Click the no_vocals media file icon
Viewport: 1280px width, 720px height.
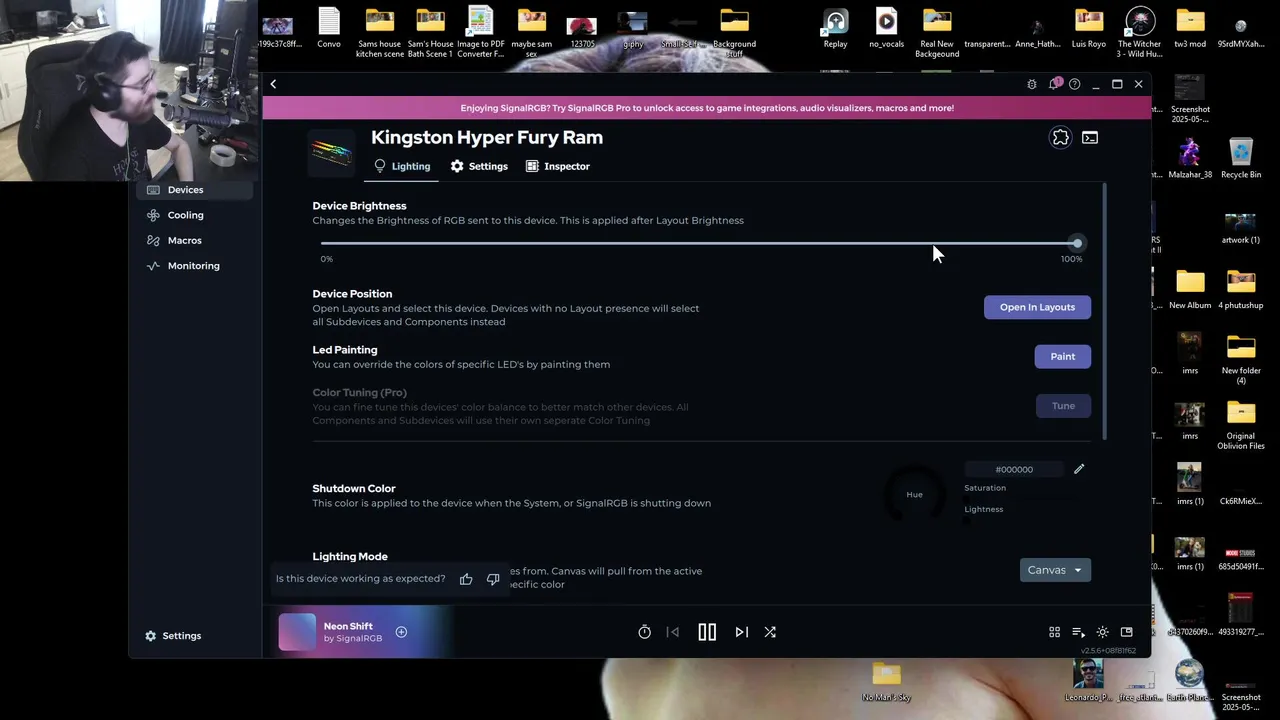point(886,28)
